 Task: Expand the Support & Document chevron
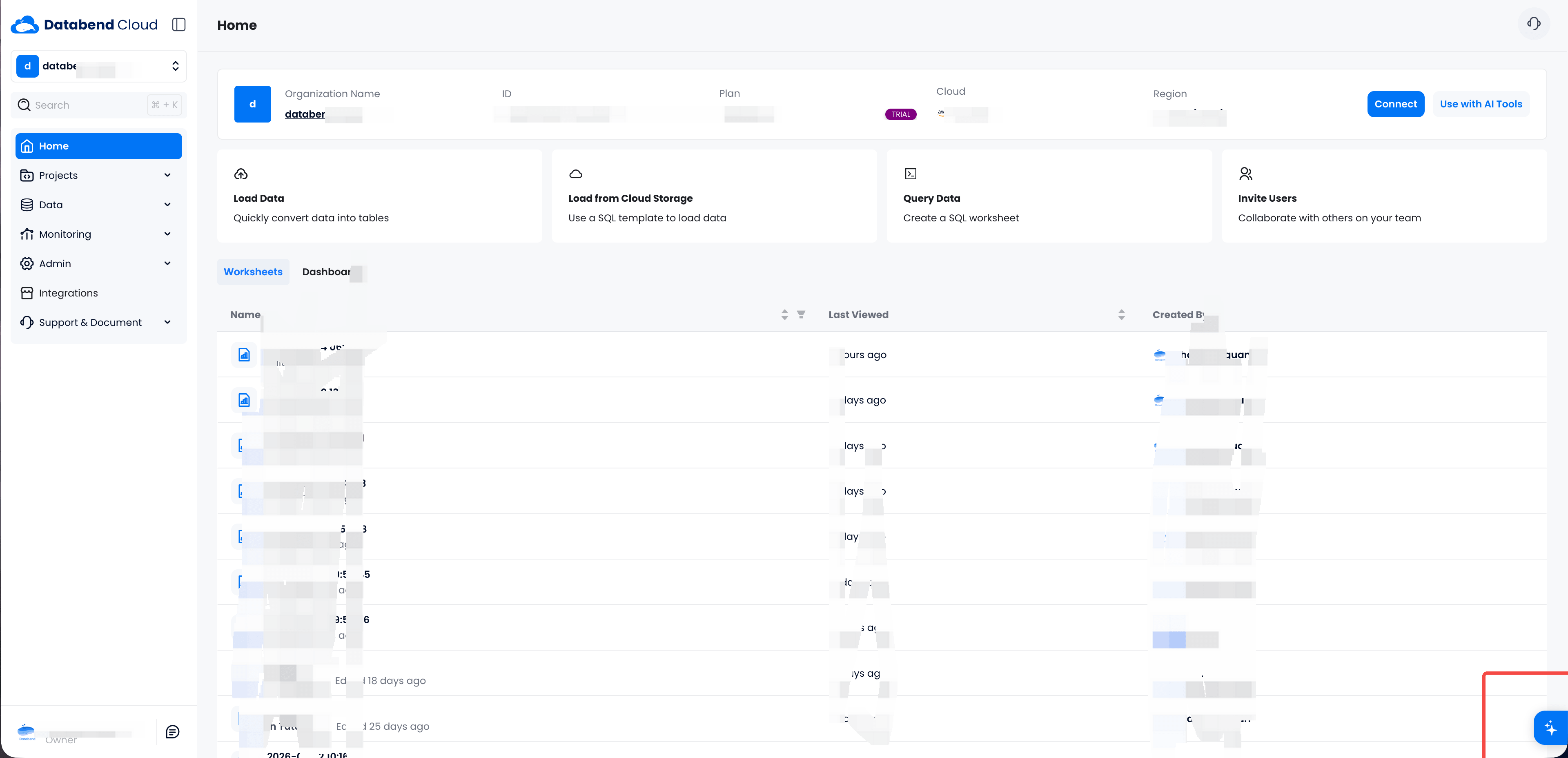(167, 322)
